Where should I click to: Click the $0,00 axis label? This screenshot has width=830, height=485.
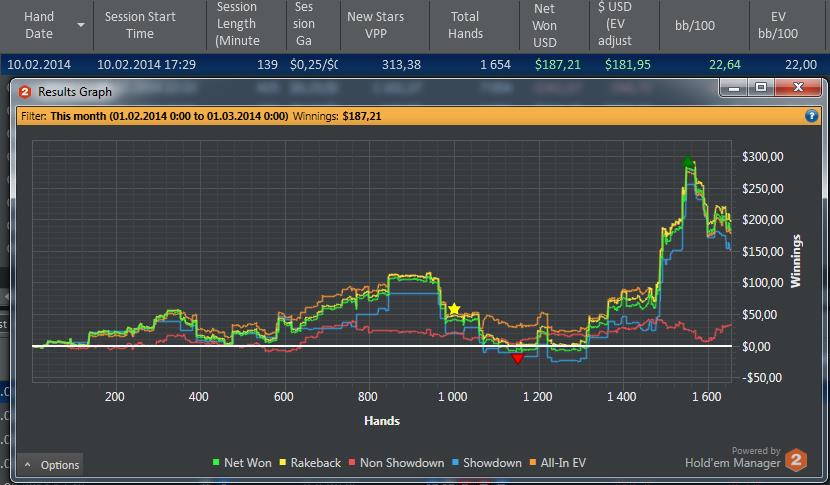coord(755,346)
